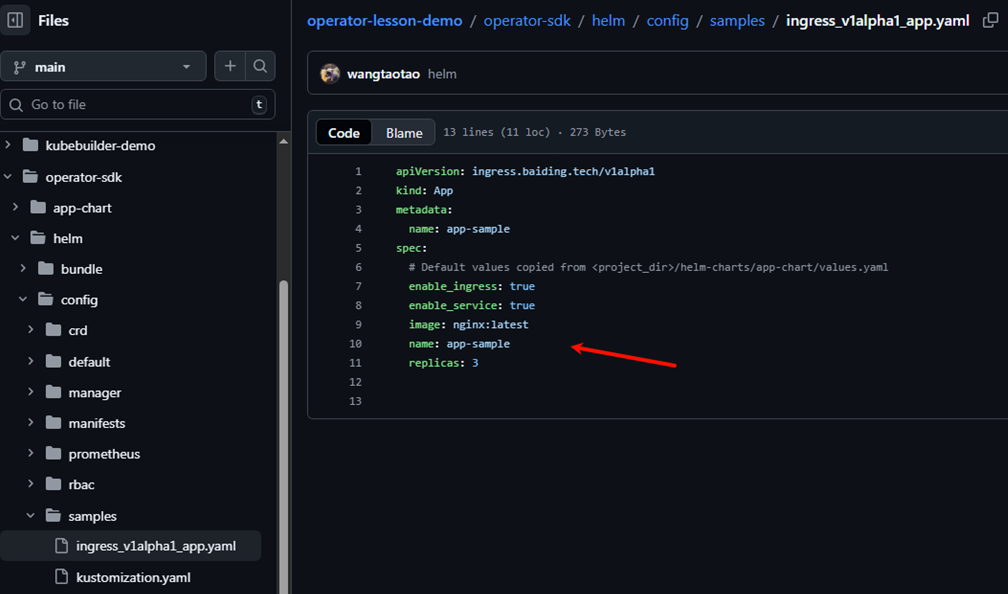Click the kustomization.yaml file icon
Viewport: 1008px width, 594px height.
(x=60, y=577)
